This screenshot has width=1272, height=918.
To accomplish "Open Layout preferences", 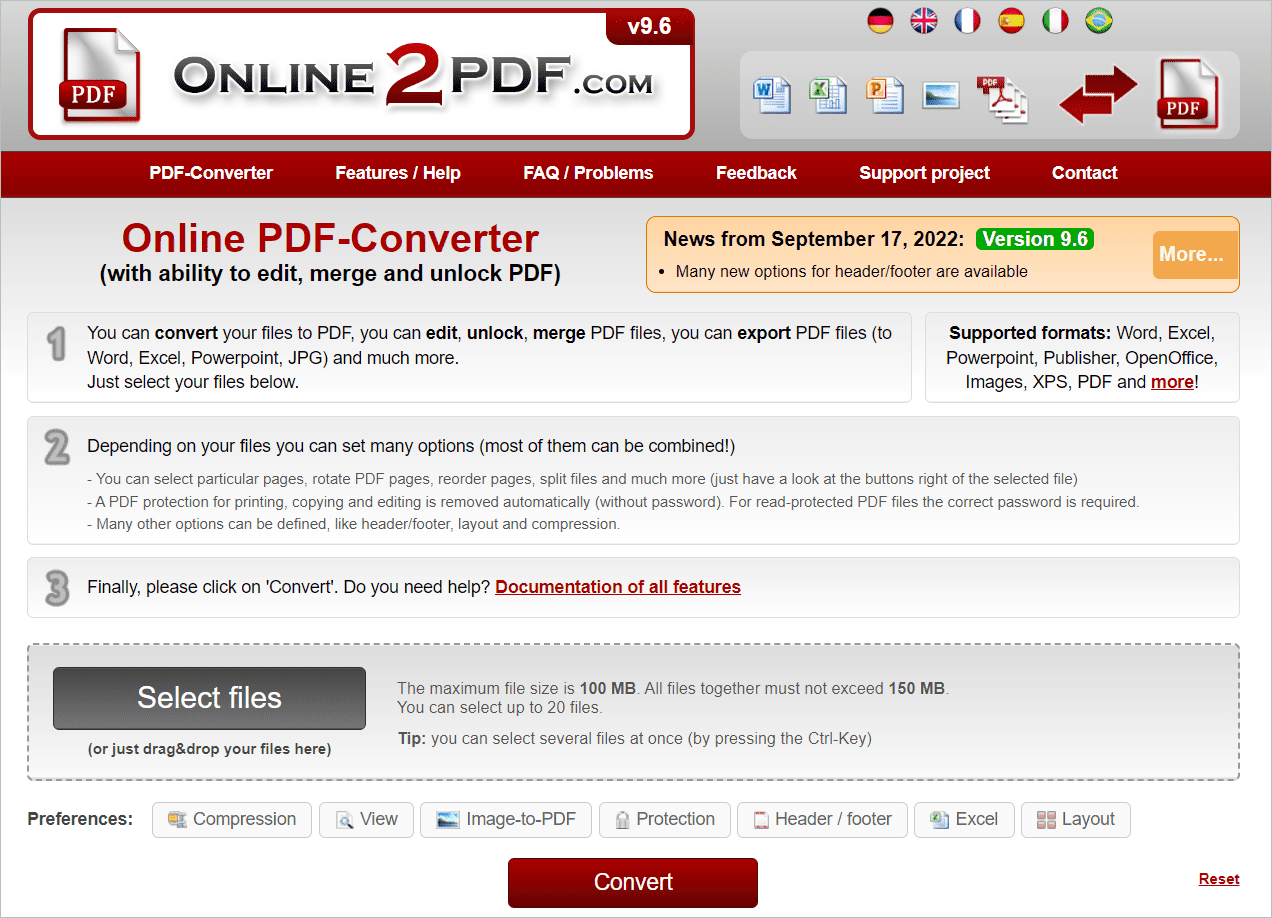I will tap(1076, 819).
